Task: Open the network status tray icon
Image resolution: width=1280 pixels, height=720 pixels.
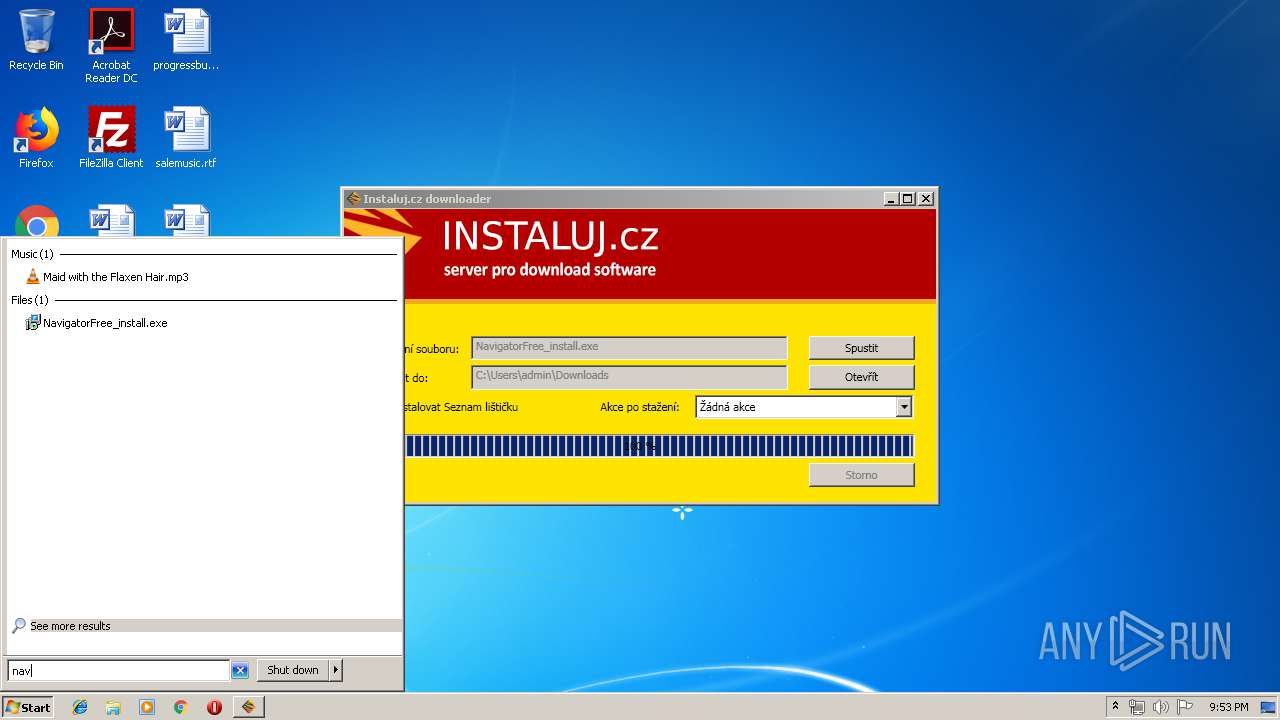Action: coord(1137,707)
